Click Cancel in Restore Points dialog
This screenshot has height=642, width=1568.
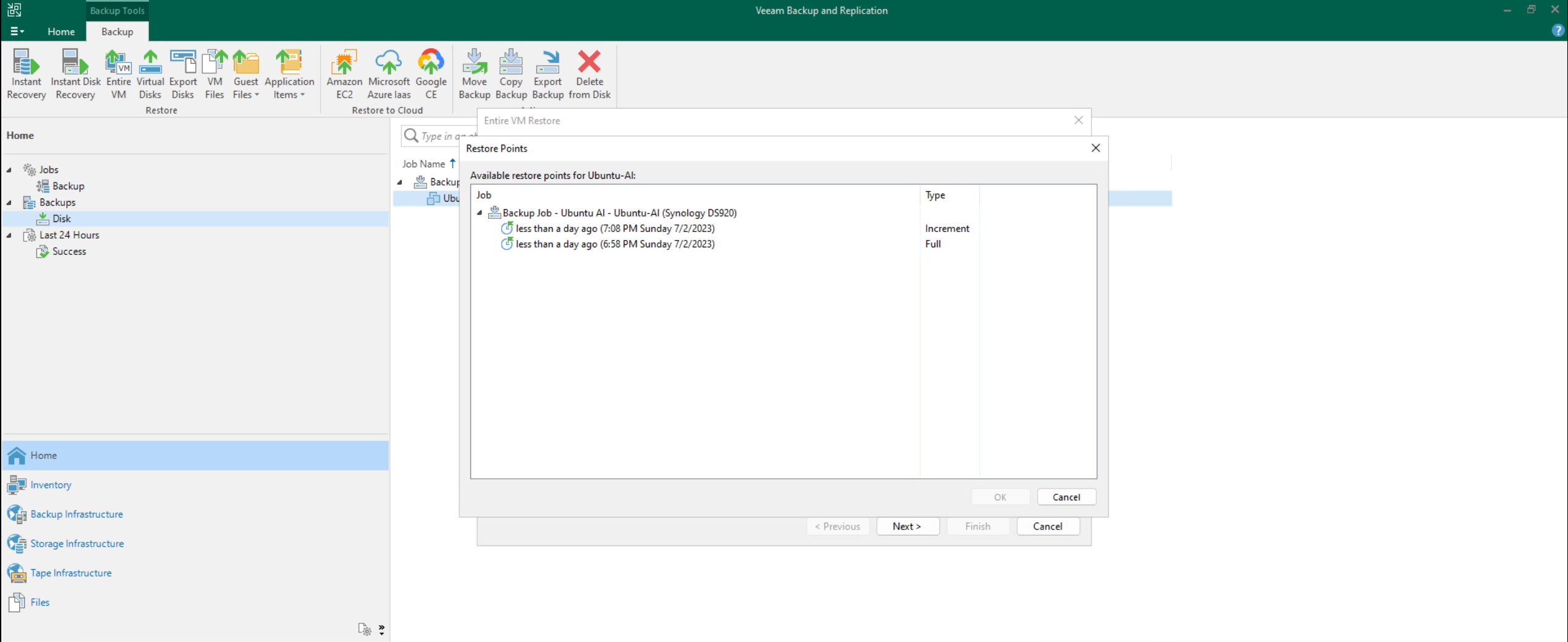(x=1066, y=497)
